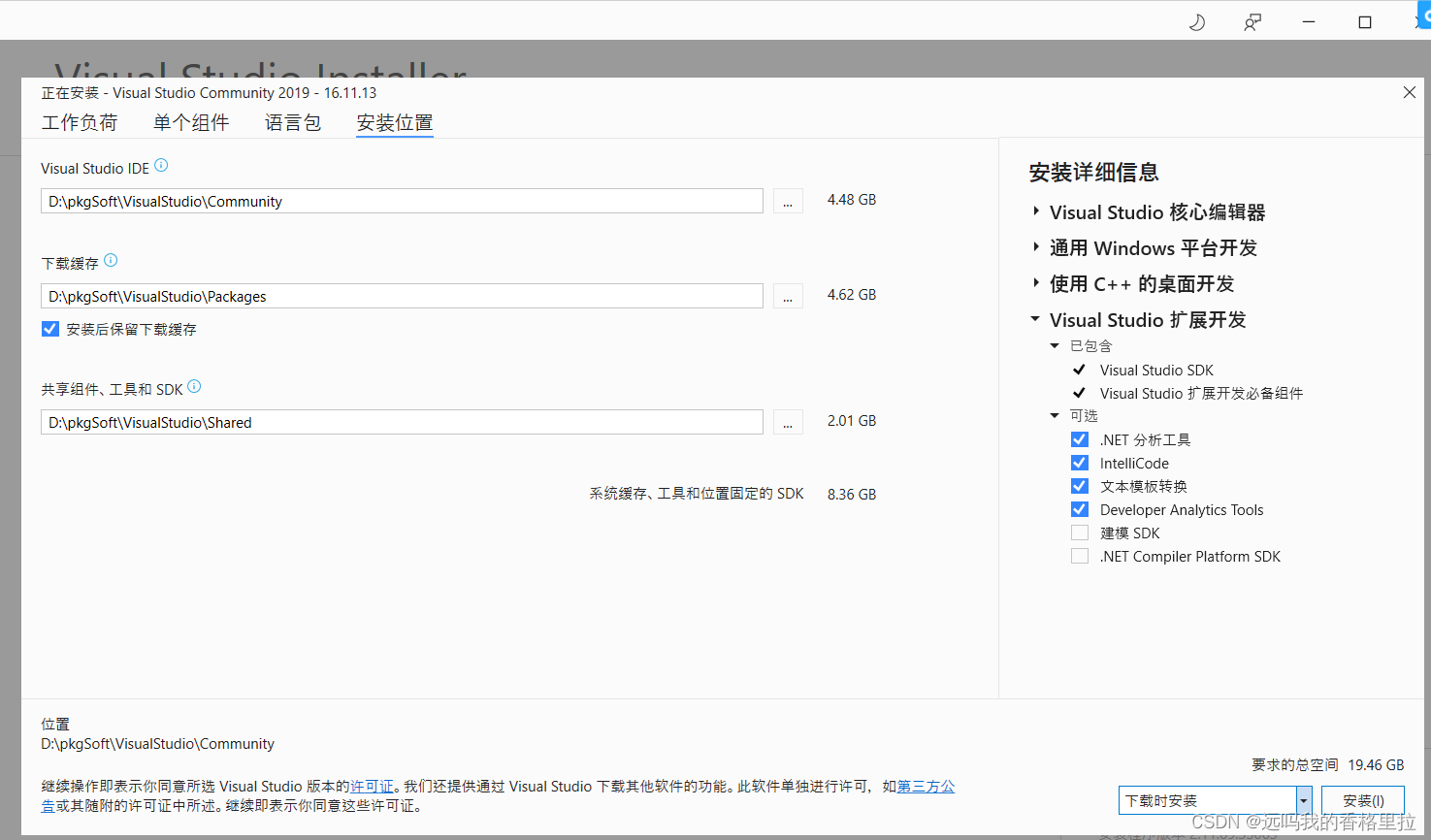
Task: Browse for Shared components folder
Action: coord(788,423)
